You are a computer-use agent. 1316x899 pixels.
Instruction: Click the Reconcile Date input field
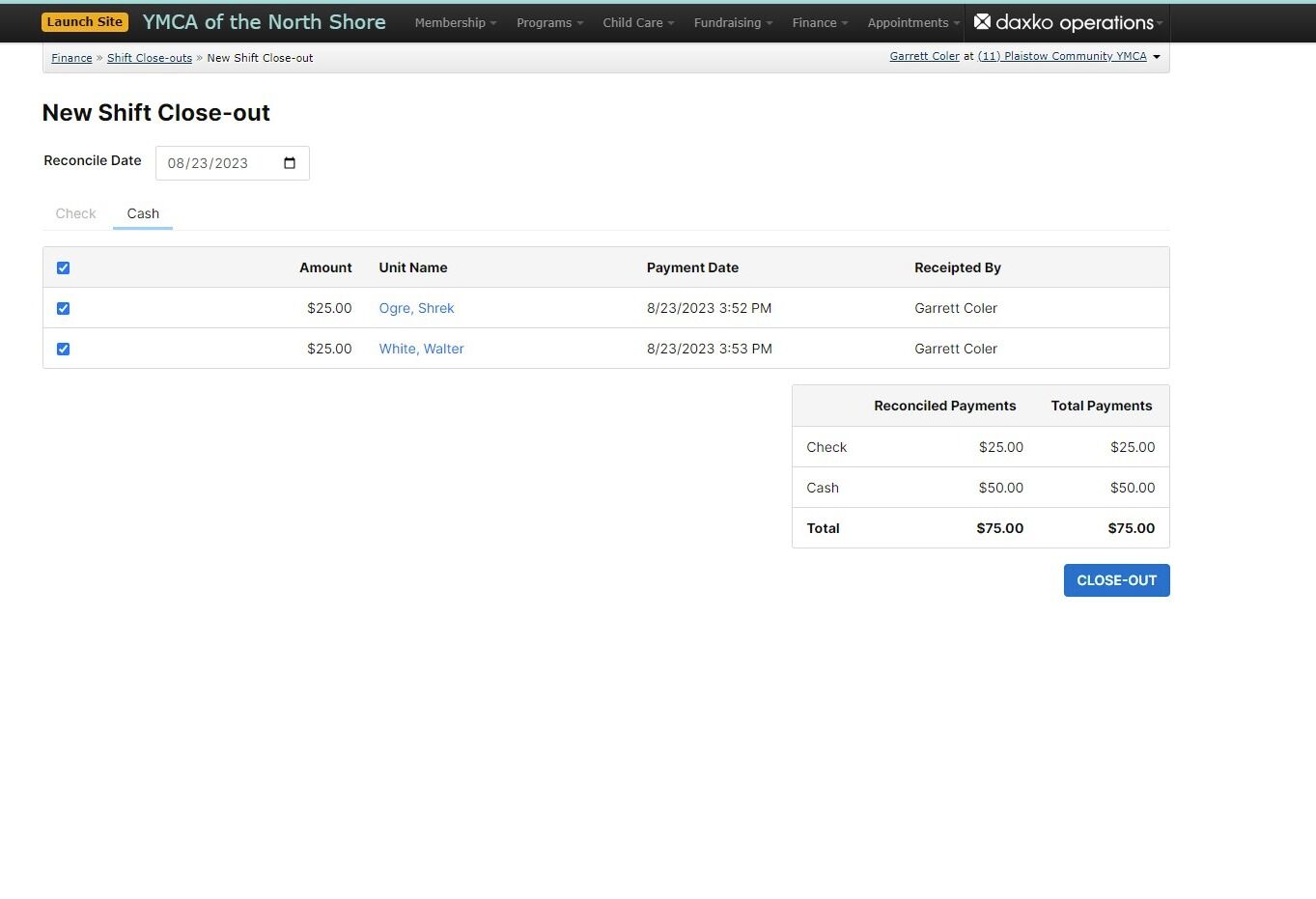(233, 163)
